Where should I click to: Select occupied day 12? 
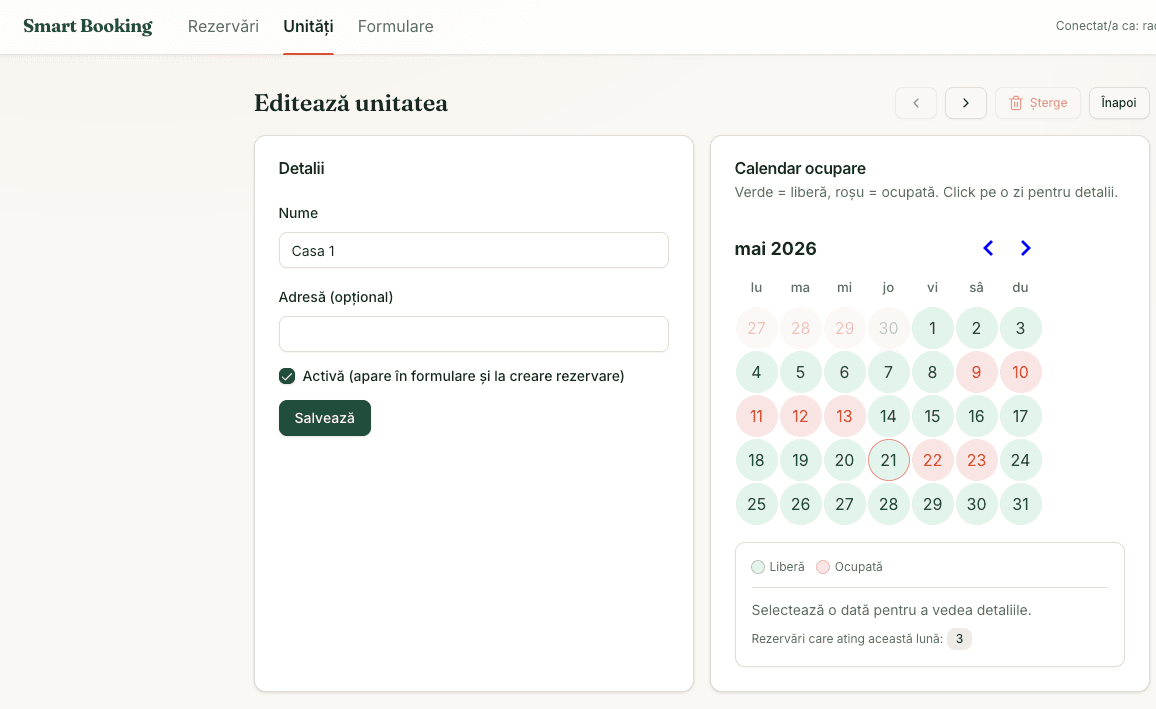click(801, 416)
